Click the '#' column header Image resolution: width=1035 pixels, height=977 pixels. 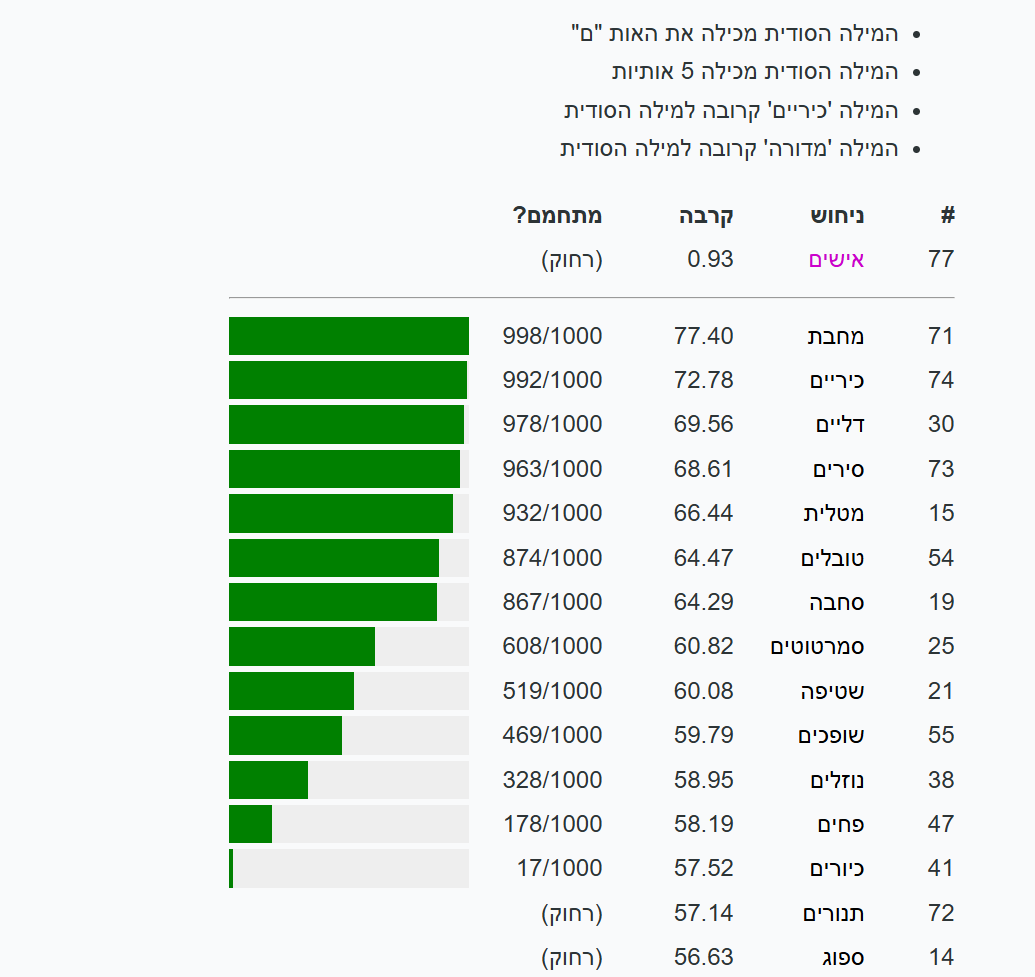(x=947, y=215)
